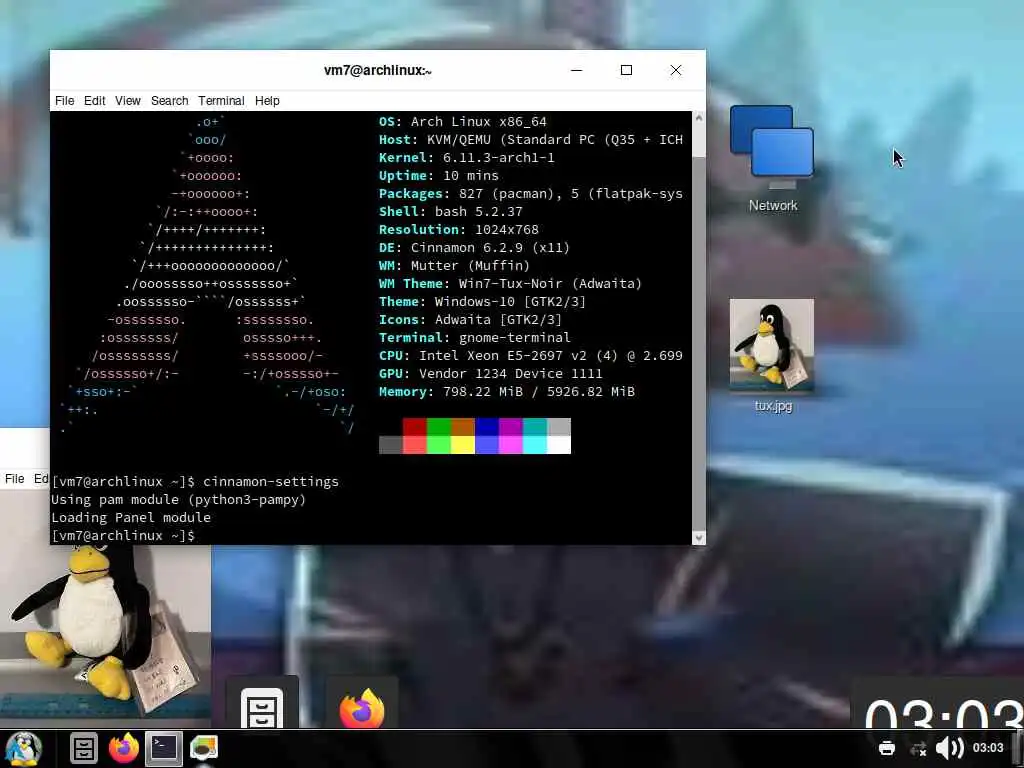Click the terminal scrollbar down arrow
Viewport: 1024px width, 768px height.
tap(699, 537)
